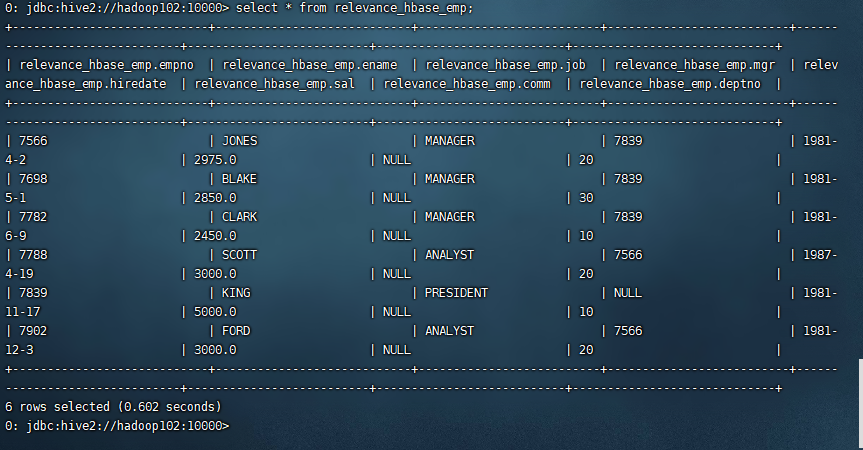Click salary value 2975.0

click(x=215, y=160)
